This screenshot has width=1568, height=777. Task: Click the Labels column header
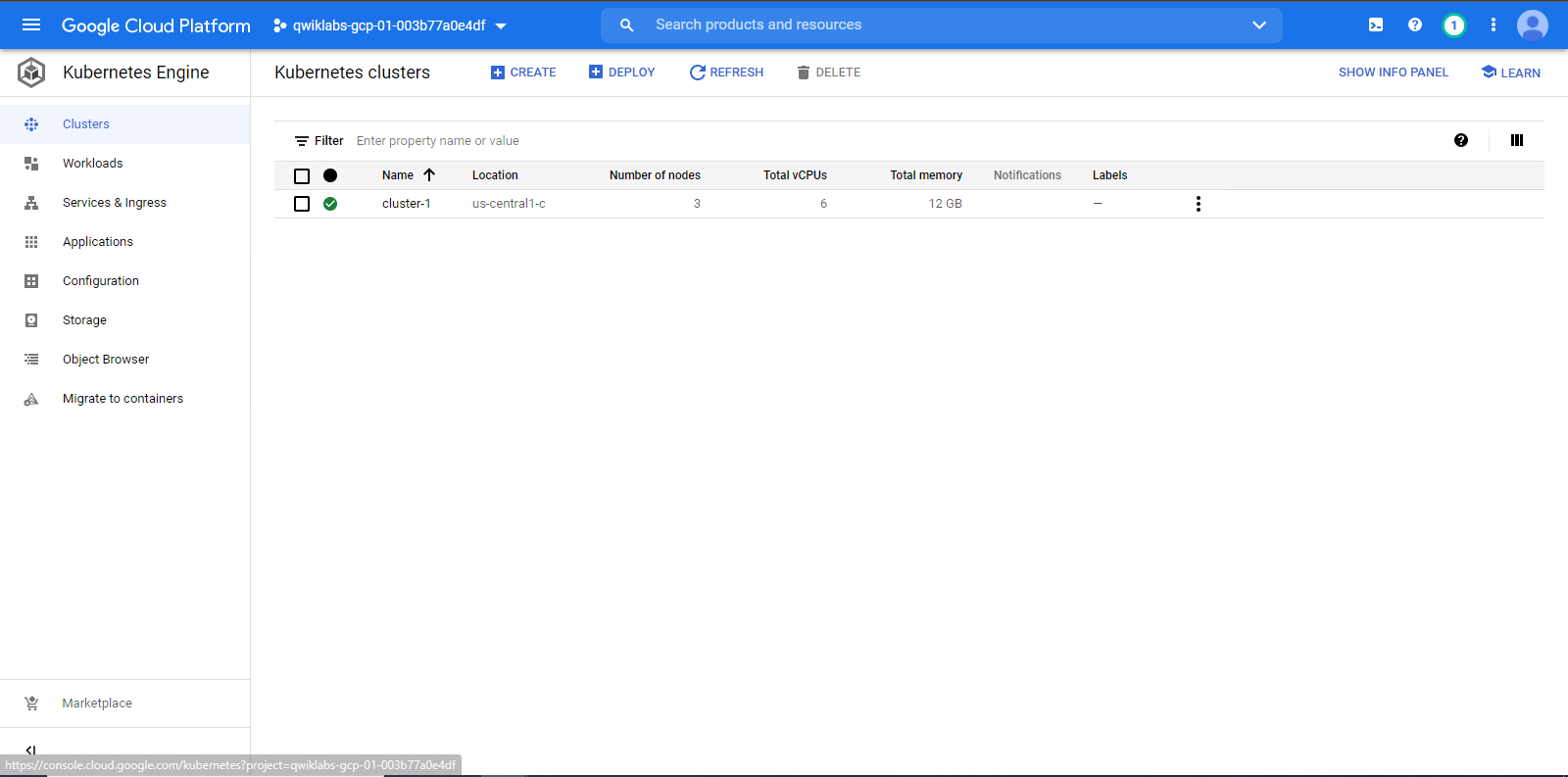(1110, 175)
